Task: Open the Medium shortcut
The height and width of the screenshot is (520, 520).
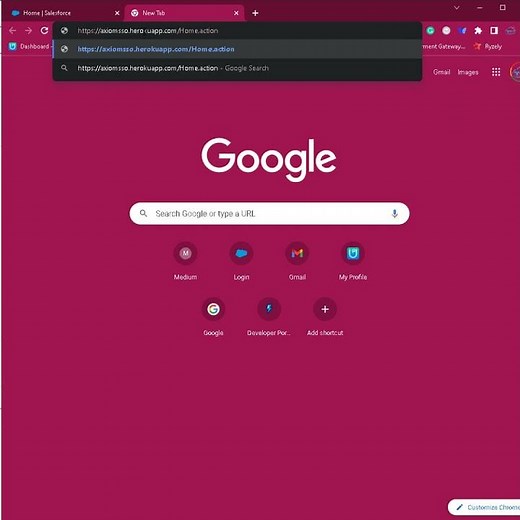Action: [185, 261]
